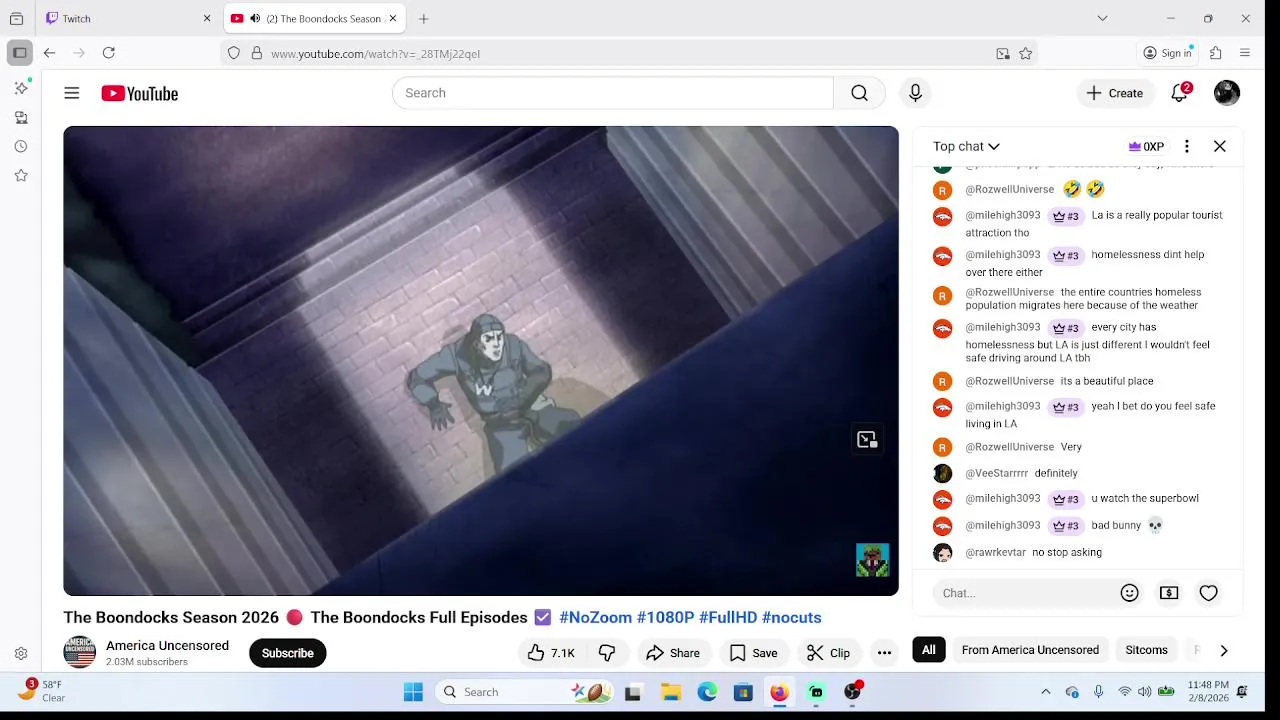List all tabs with the dropdown arrow
Image resolution: width=1280 pixels, height=720 pixels.
(x=1102, y=18)
